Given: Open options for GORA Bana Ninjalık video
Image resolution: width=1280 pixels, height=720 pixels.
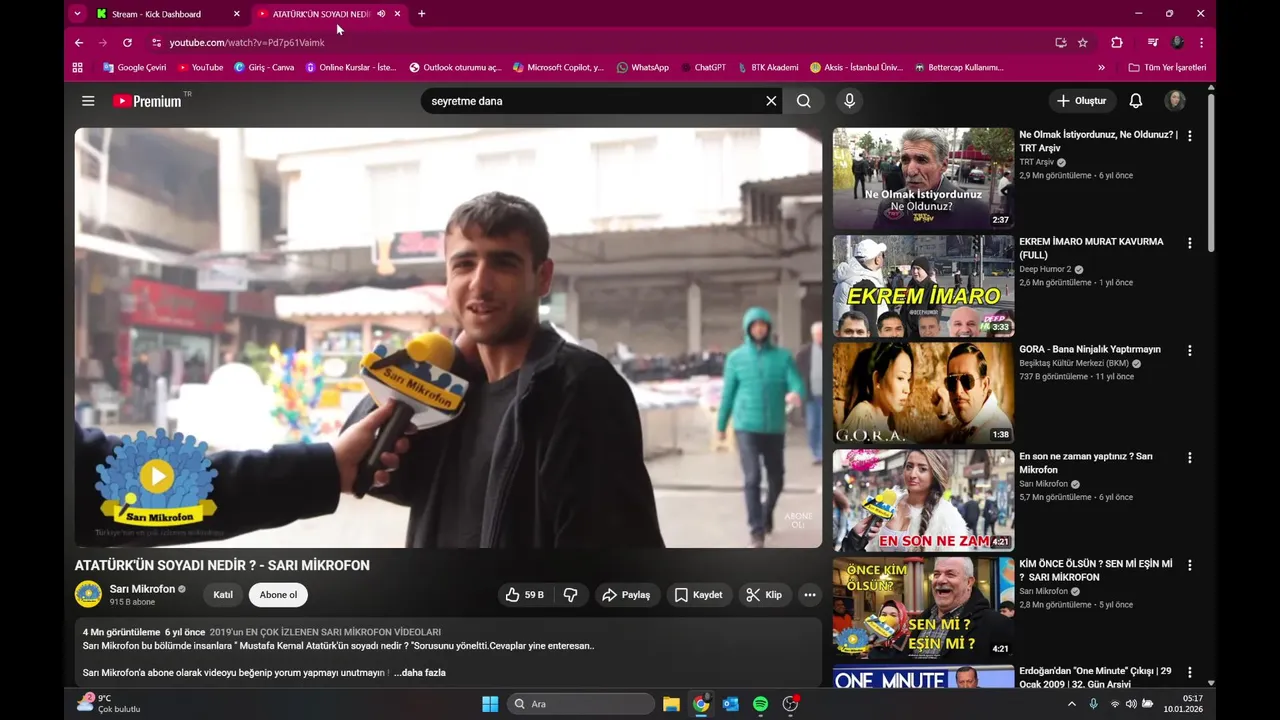Looking at the screenshot, I should pos(1190,351).
